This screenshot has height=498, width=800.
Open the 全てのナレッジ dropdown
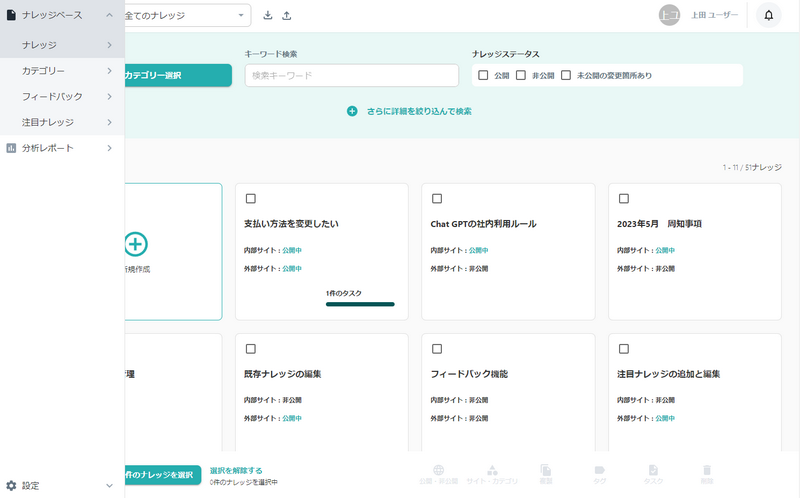point(187,15)
